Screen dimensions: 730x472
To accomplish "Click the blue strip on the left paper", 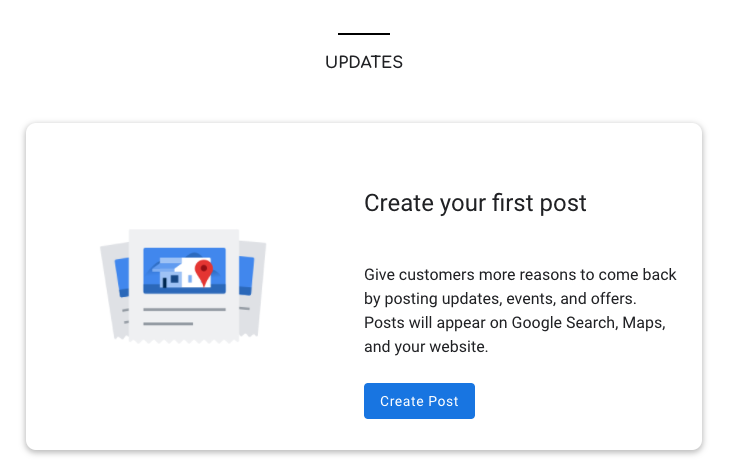I will pos(122,277).
